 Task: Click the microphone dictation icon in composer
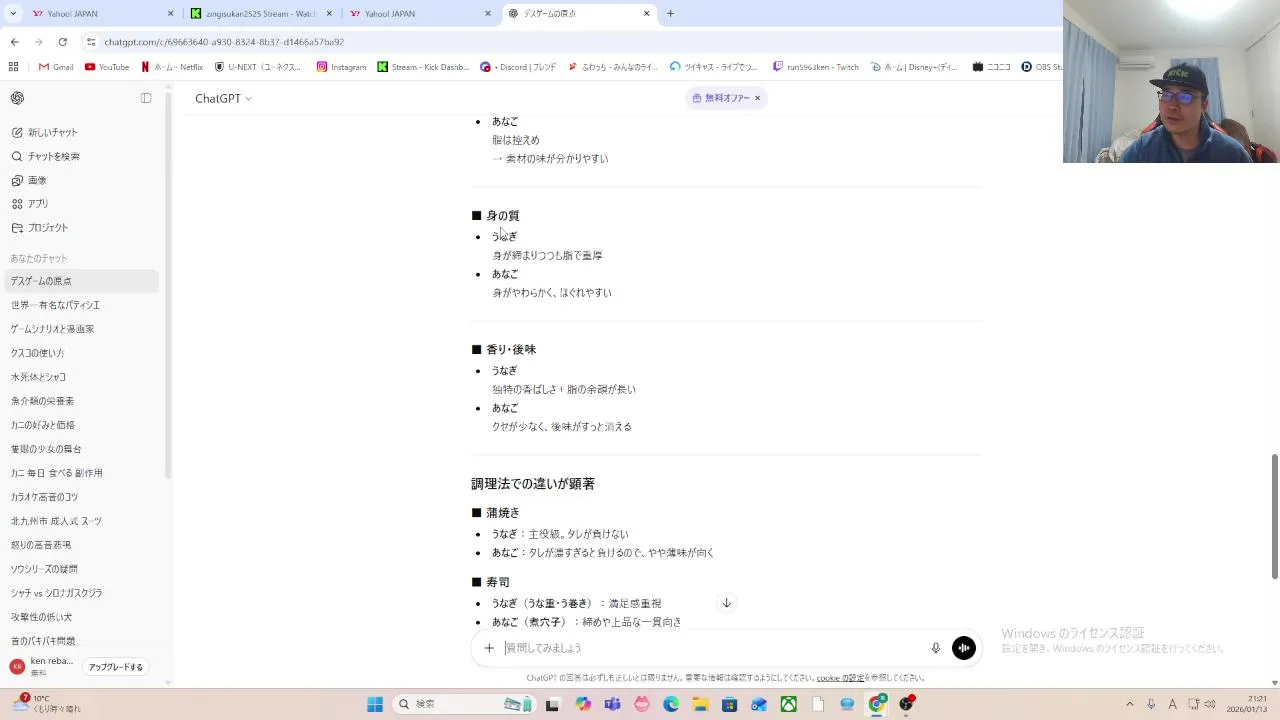(936, 648)
